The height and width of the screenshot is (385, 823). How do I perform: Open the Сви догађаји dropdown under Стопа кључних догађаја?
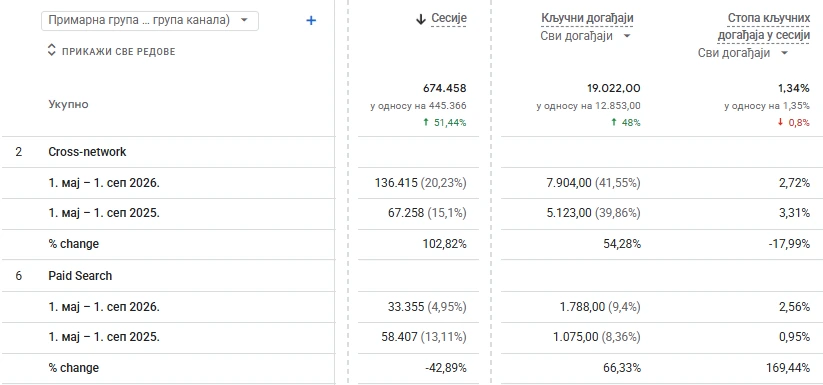(743, 53)
